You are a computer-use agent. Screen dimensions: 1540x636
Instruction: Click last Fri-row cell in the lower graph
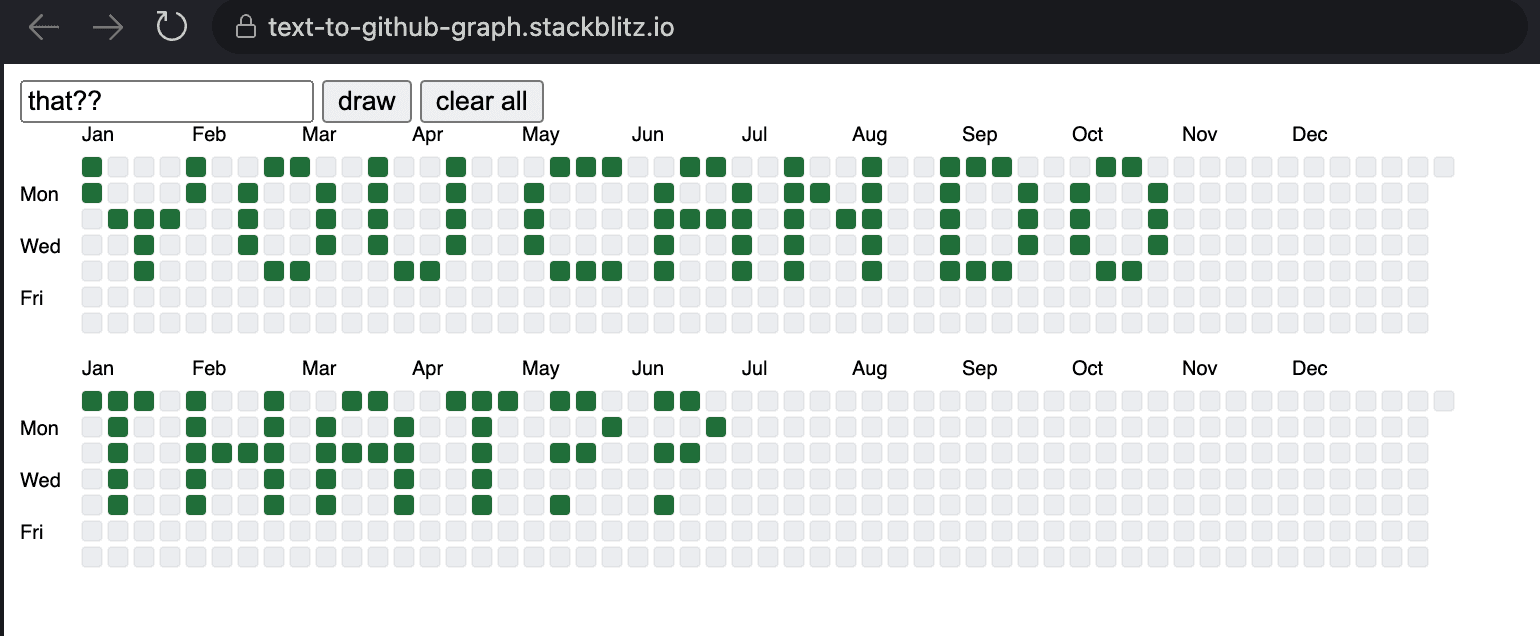point(1418,531)
